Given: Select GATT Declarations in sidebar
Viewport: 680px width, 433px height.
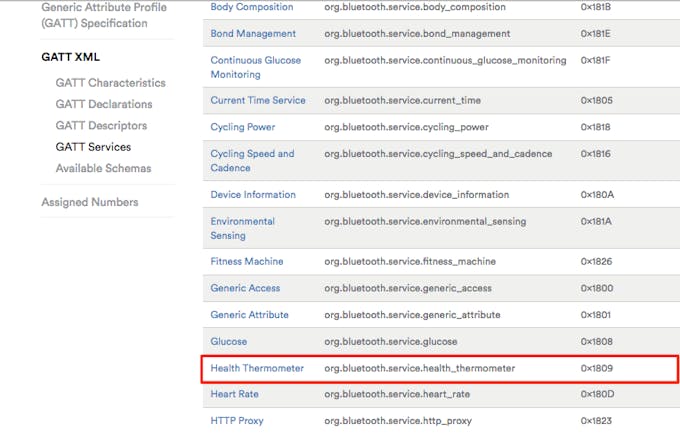Looking at the screenshot, I should (x=104, y=104).
